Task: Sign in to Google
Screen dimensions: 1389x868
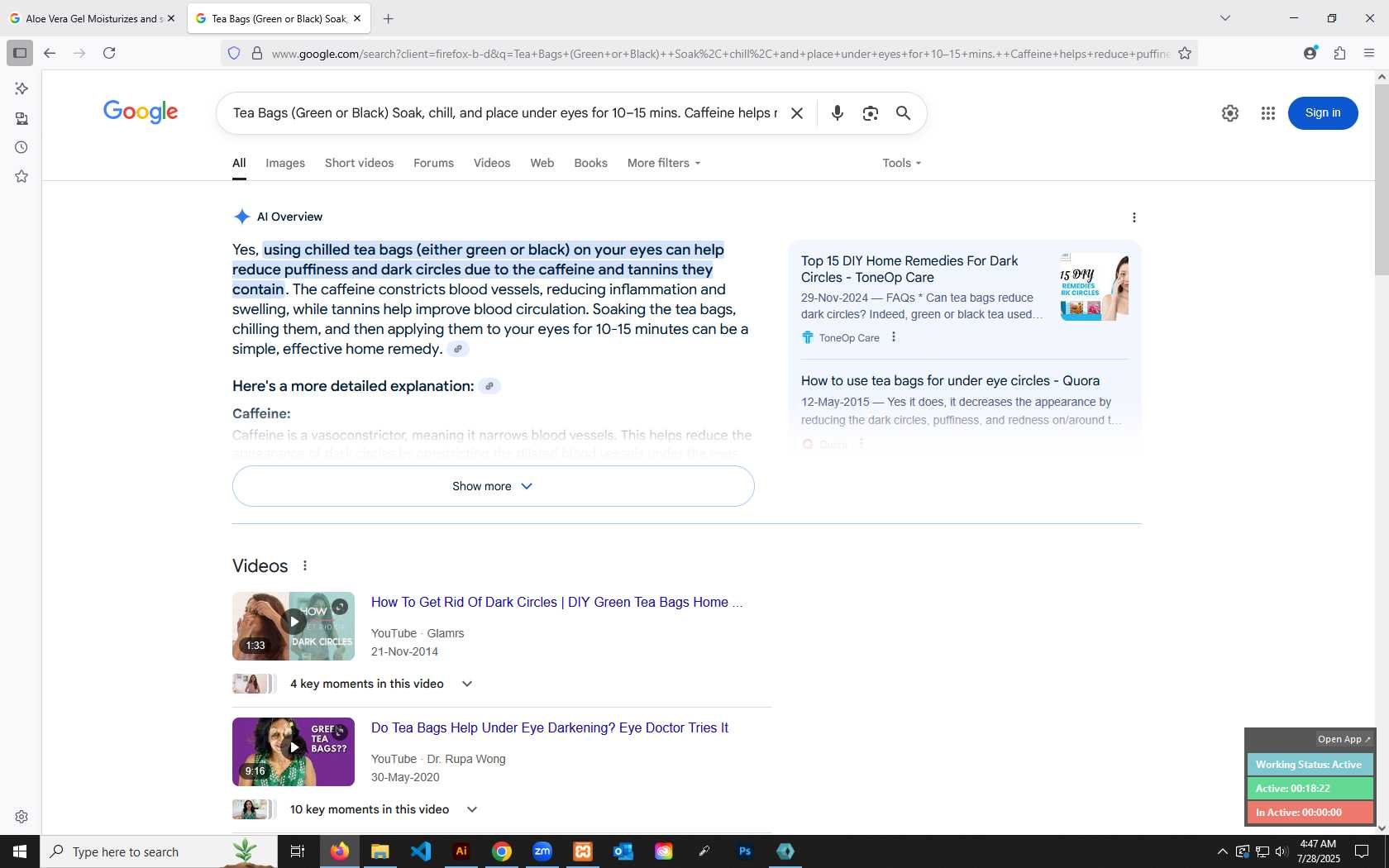Action: tap(1323, 113)
